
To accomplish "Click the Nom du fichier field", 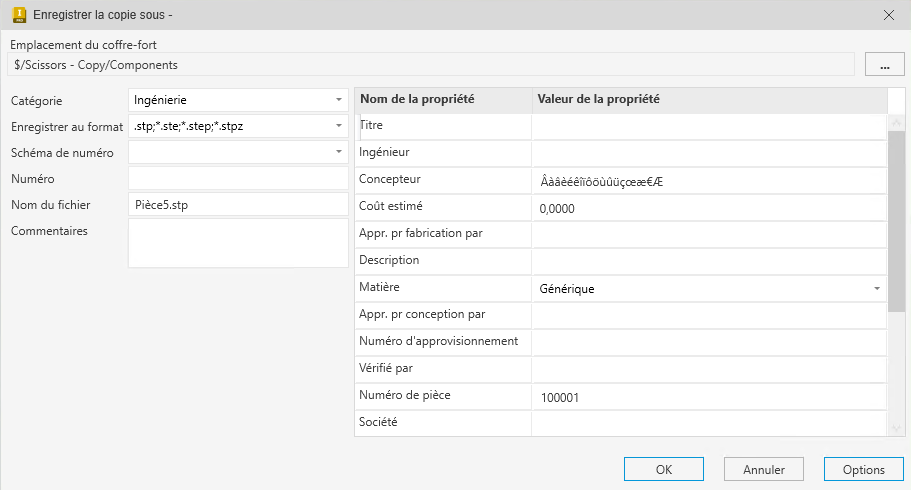I will (238, 205).
